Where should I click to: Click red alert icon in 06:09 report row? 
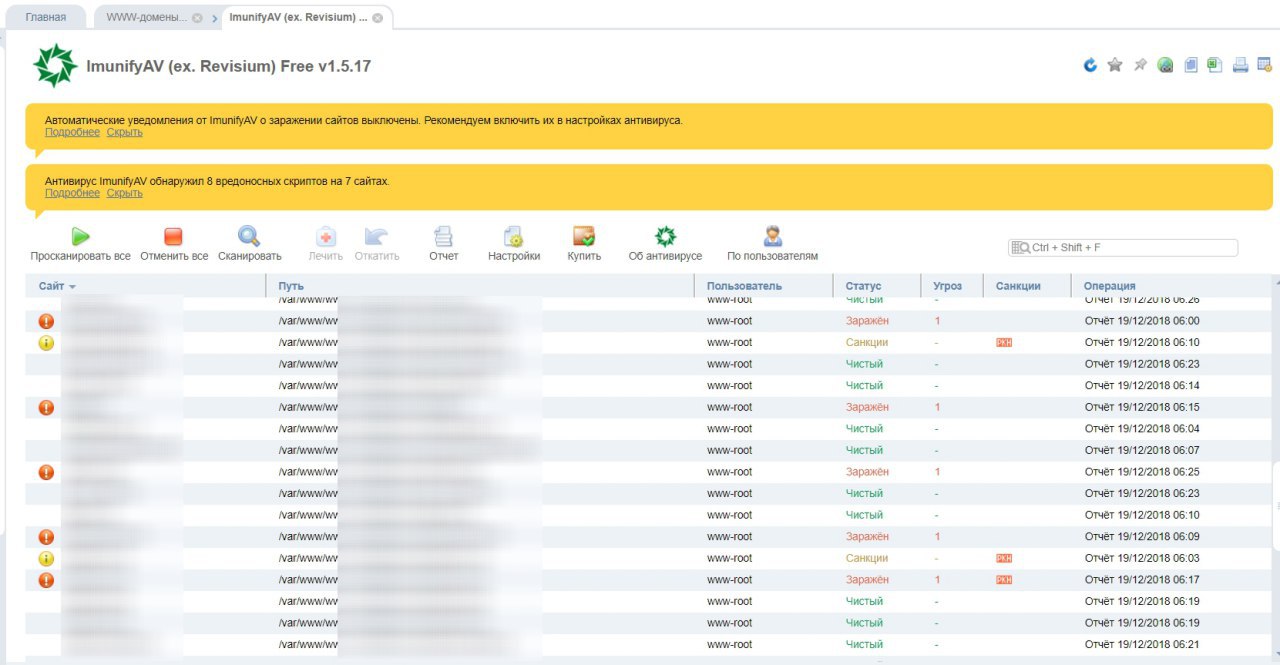pyautogui.click(x=46, y=537)
